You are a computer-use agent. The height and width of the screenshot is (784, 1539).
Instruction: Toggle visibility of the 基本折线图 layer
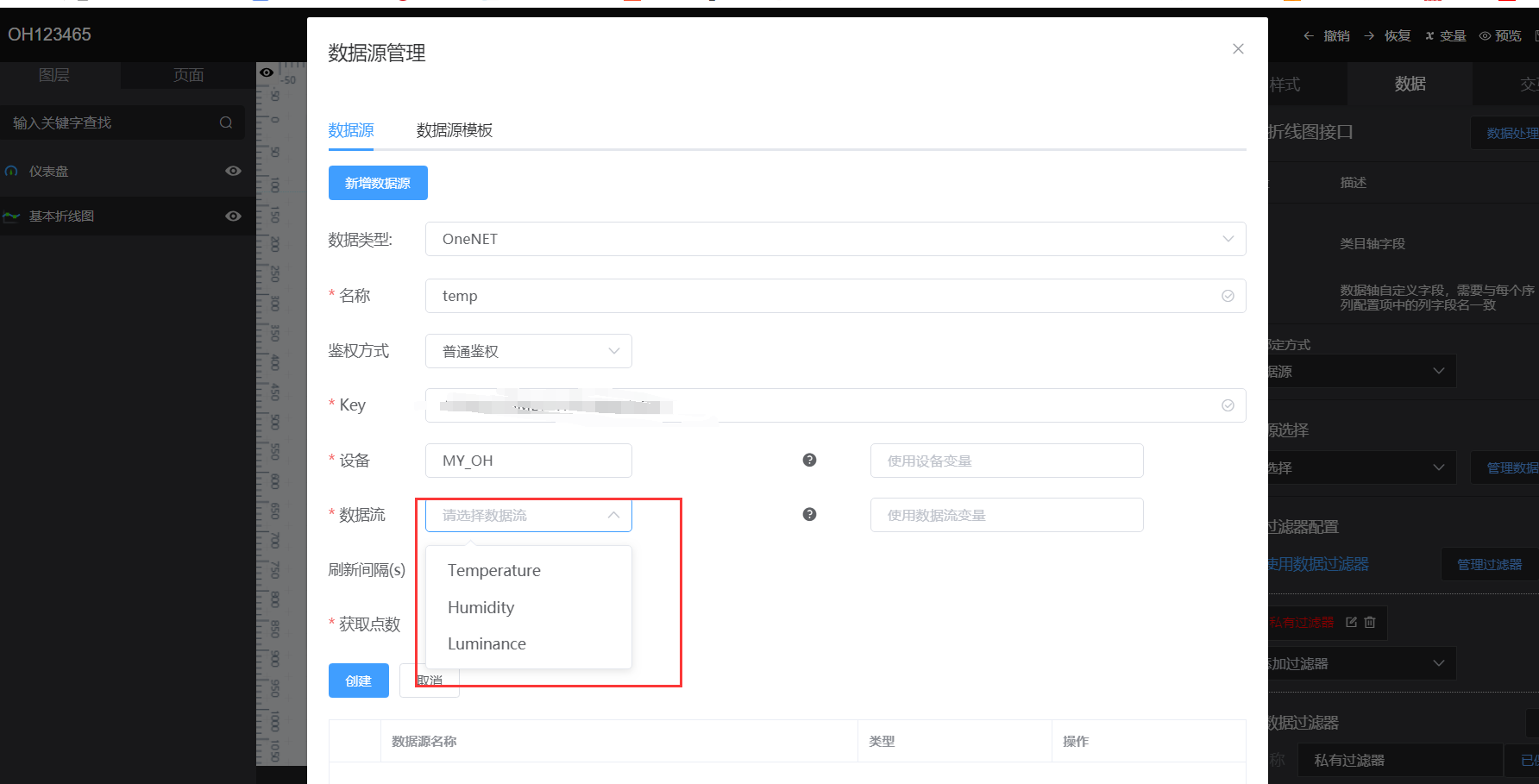tap(233, 216)
